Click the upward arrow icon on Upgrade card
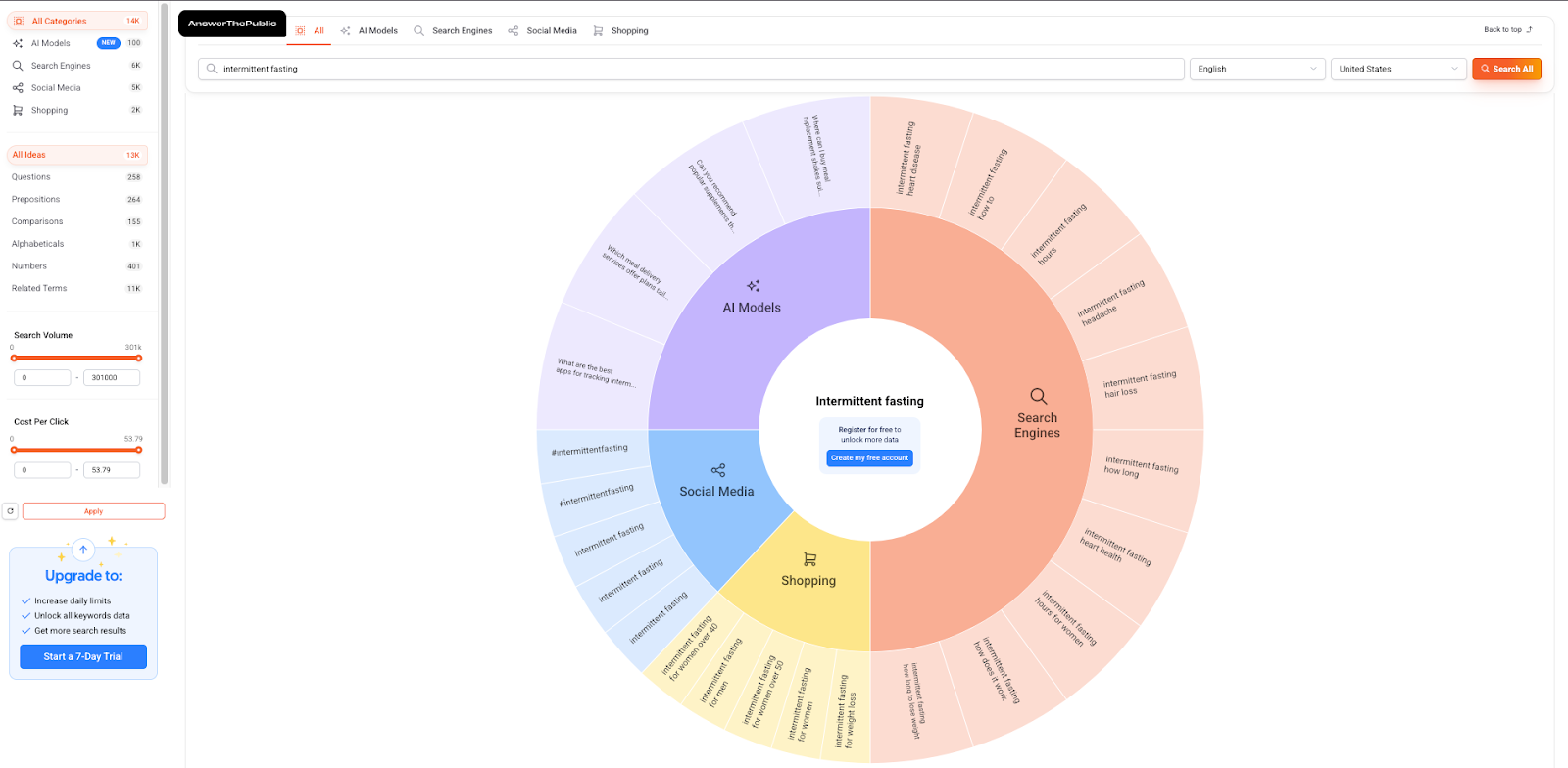1568x768 pixels. pos(83,550)
